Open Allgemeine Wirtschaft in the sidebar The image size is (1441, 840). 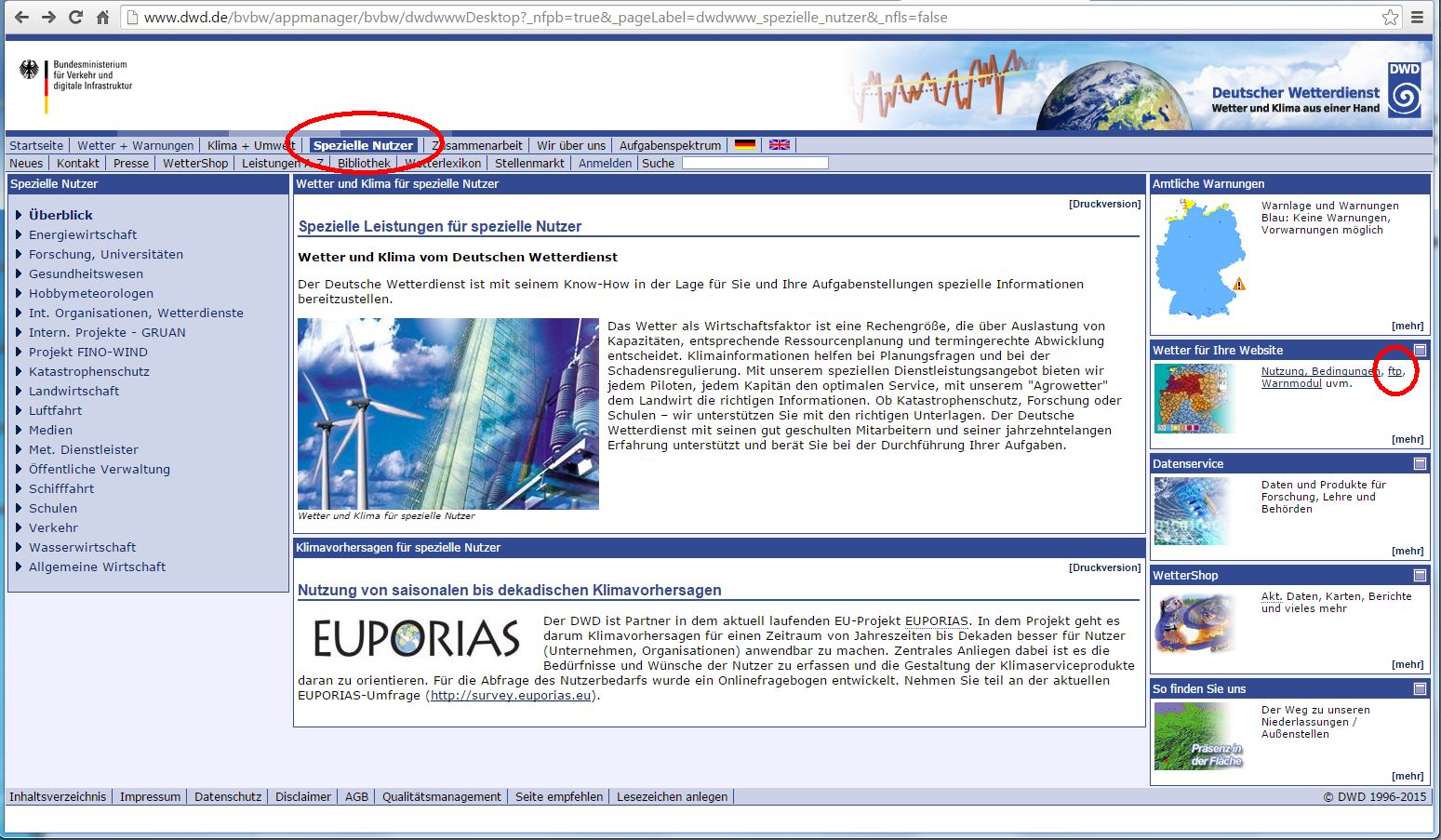click(97, 567)
